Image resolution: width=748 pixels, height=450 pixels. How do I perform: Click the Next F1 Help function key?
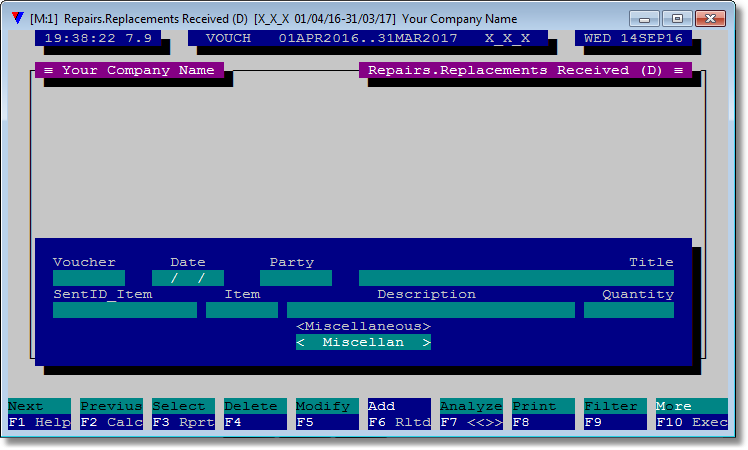tap(39, 414)
